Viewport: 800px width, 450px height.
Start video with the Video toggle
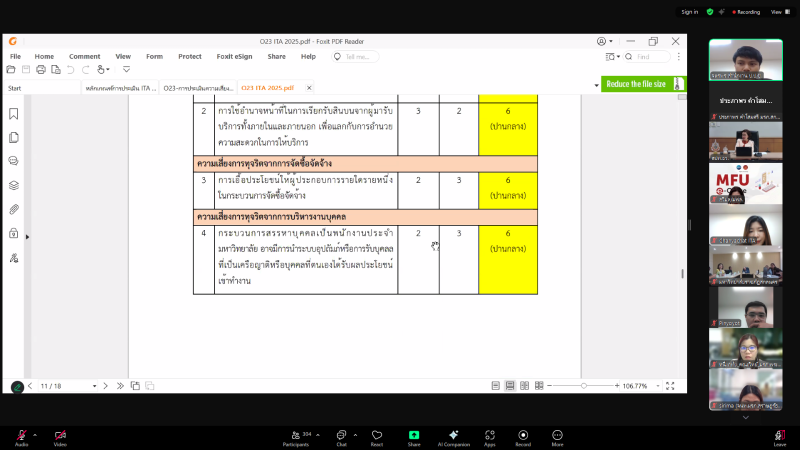coord(60,437)
